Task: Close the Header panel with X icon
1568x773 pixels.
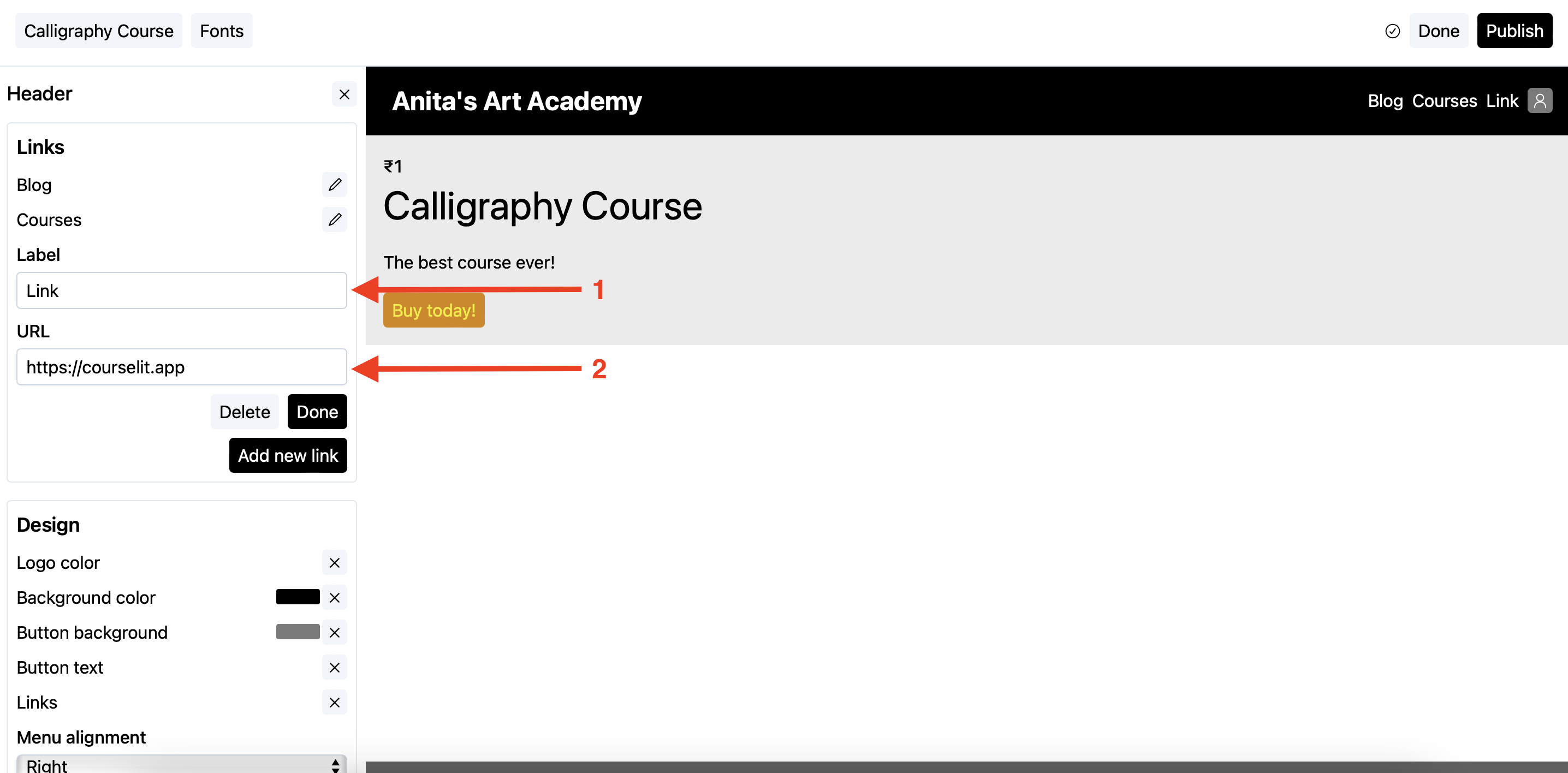Action: [344, 94]
